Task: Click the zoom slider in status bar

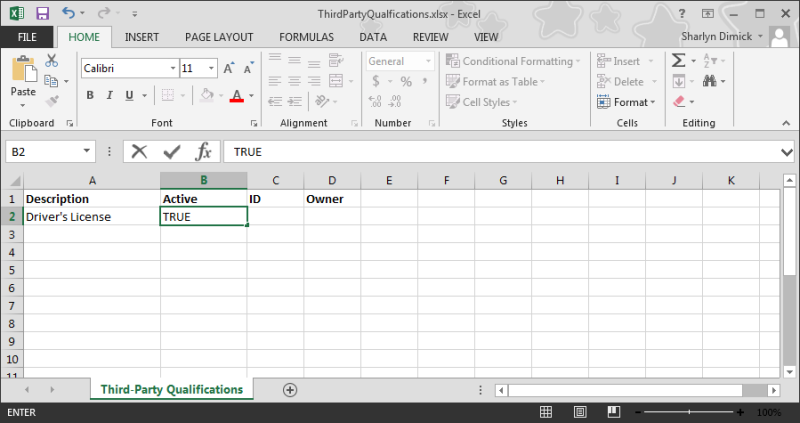Action: tap(692, 412)
